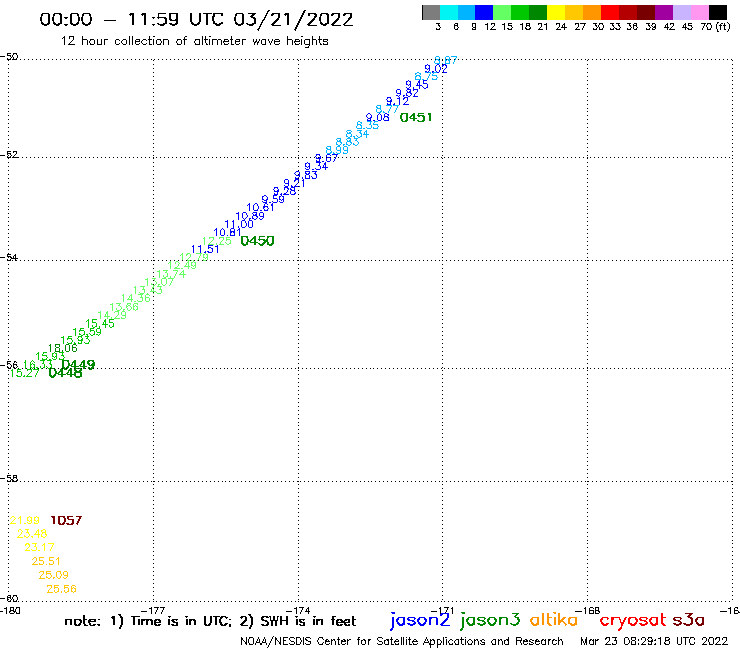Click the wave height value '23.48'
The width and height of the screenshot is (740, 650).
coord(32,533)
